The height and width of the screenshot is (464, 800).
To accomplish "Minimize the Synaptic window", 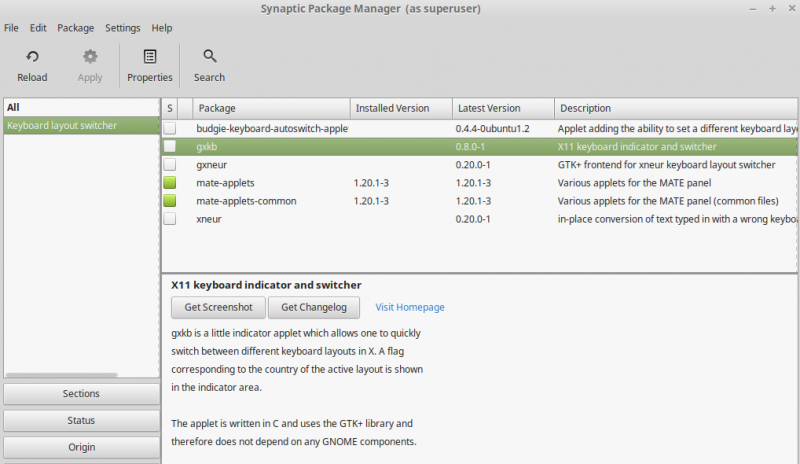I will pyautogui.click(x=753, y=9).
